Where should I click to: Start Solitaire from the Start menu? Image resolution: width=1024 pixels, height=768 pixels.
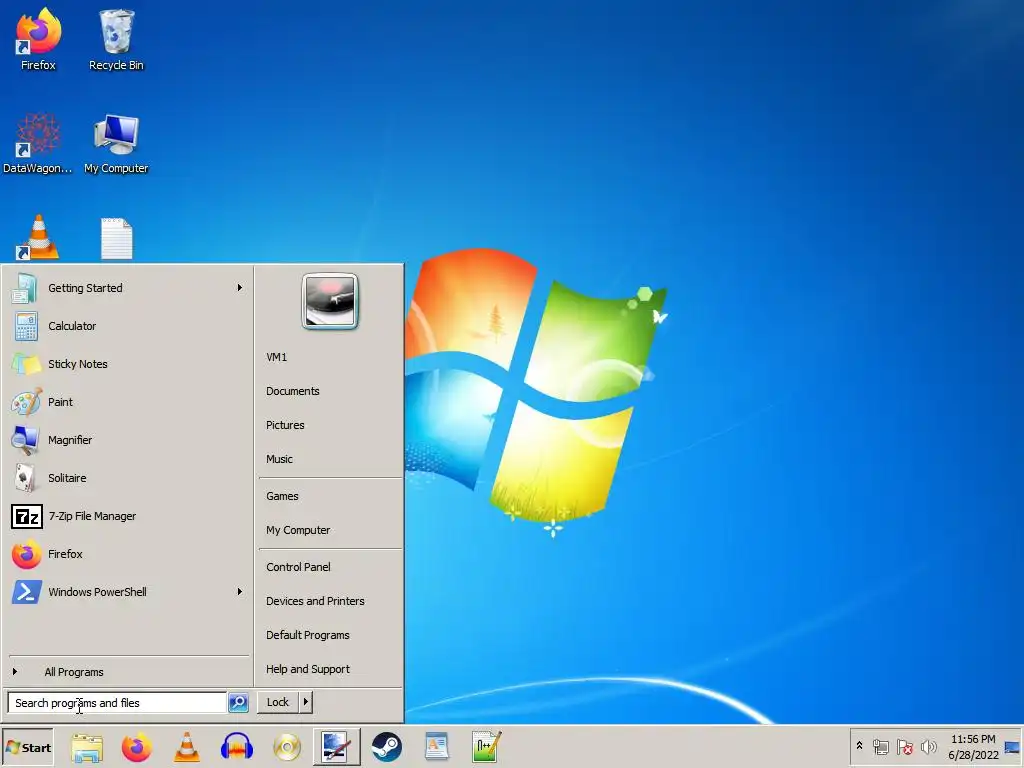click(x=127, y=478)
